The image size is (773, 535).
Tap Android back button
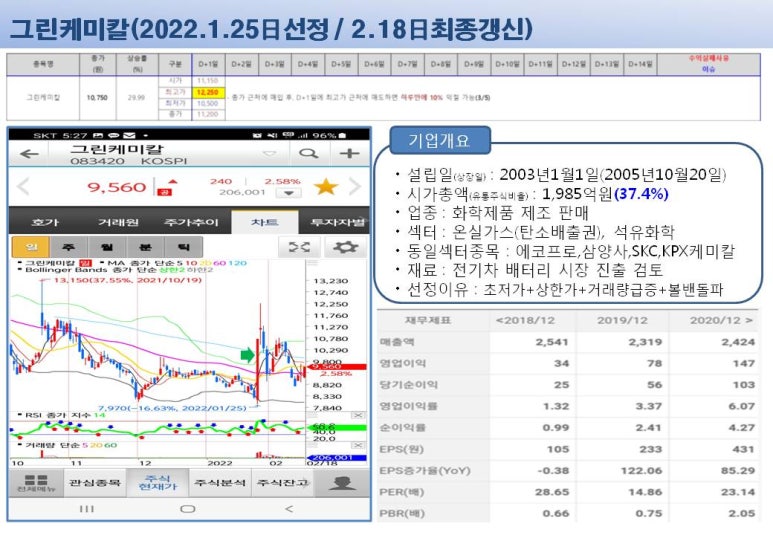289,509
